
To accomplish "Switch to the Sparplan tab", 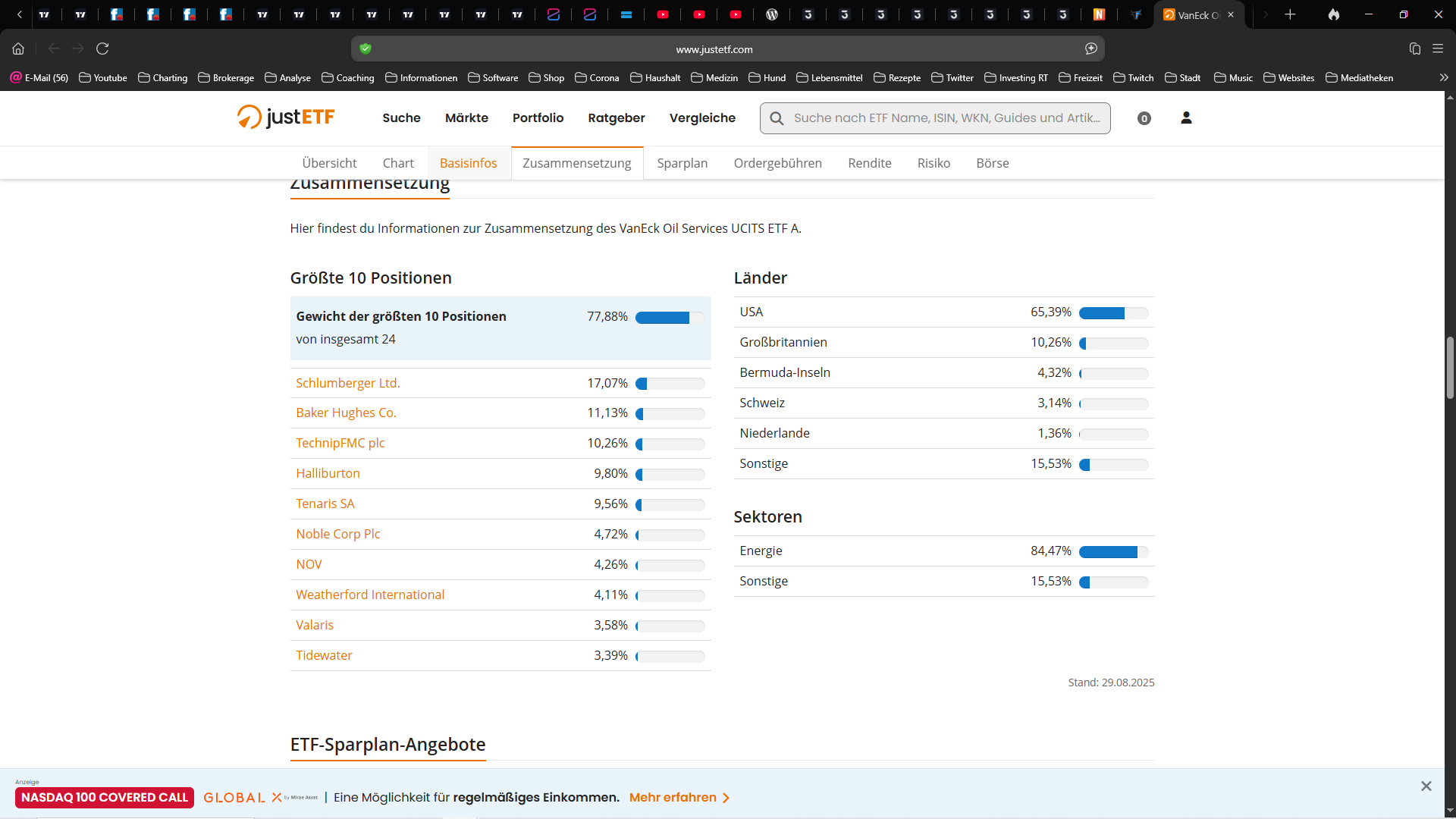I will click(682, 163).
